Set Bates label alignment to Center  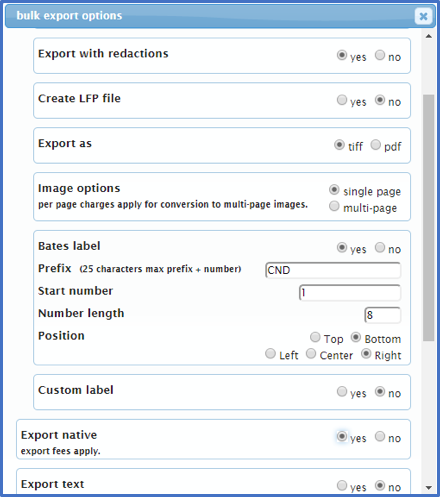click(311, 353)
